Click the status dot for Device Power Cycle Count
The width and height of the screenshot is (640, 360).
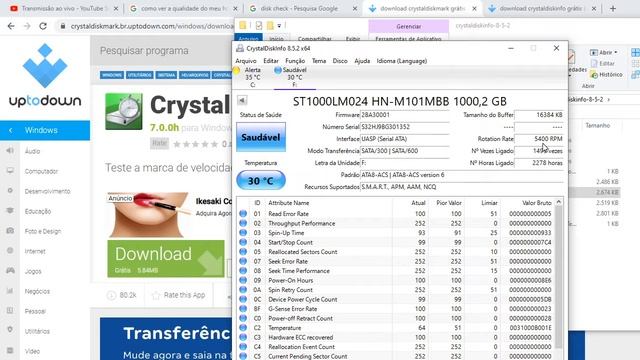coord(243,299)
